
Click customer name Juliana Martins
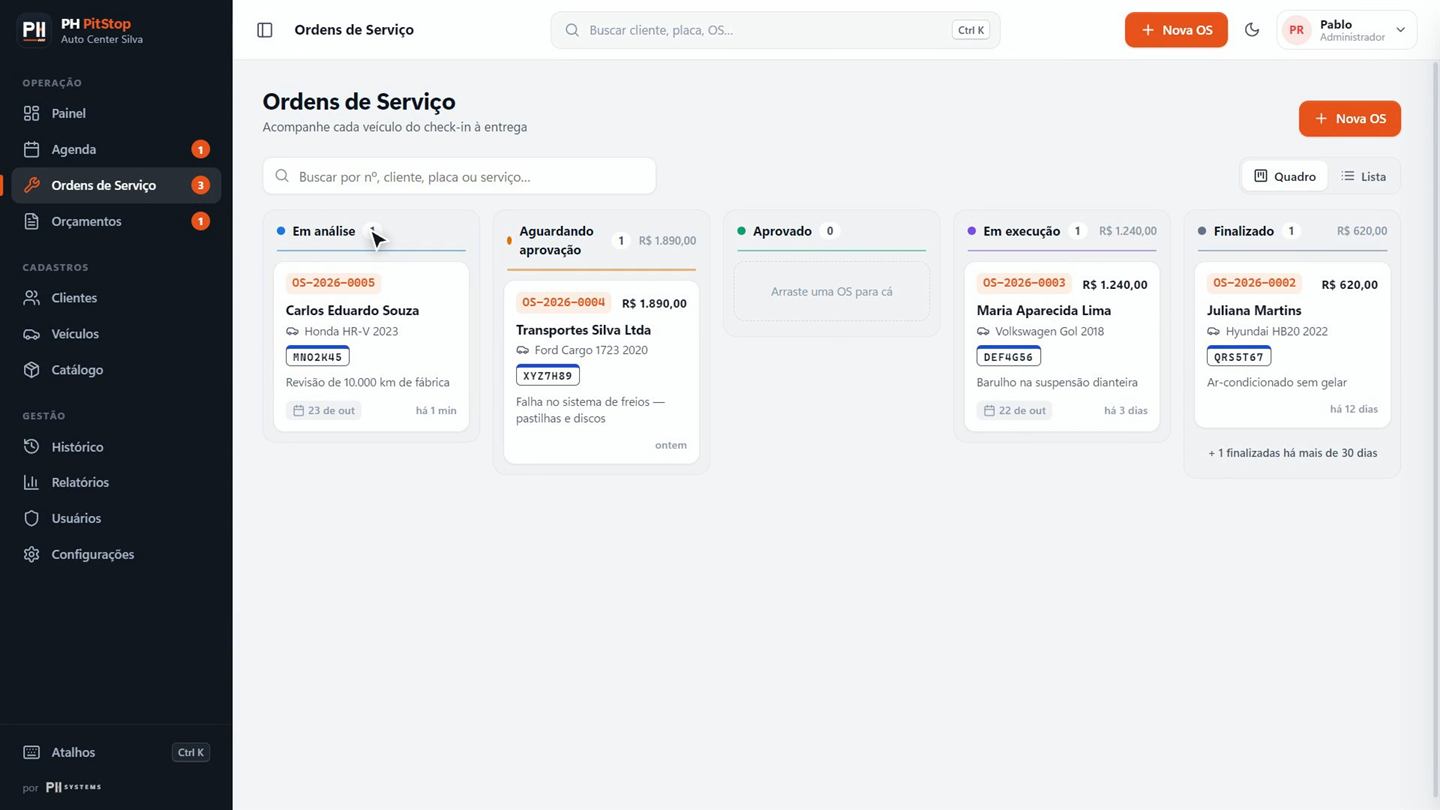point(1254,310)
